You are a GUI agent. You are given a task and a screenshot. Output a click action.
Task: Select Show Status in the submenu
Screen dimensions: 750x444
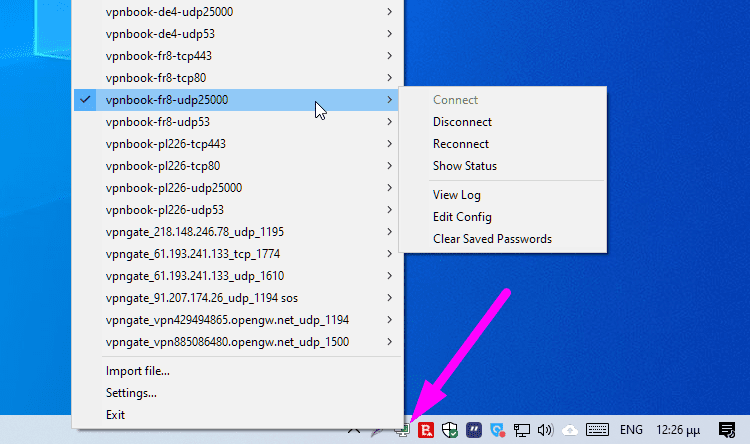tap(464, 166)
